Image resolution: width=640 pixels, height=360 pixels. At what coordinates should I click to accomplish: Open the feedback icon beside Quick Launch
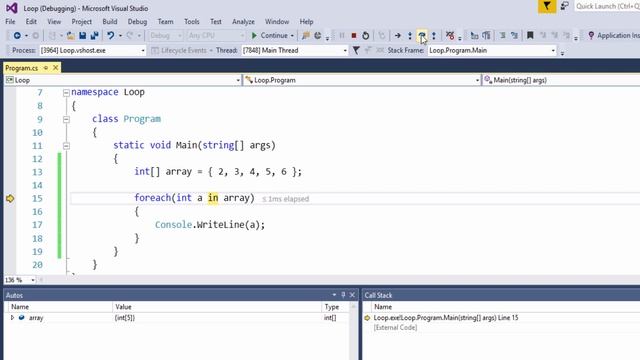(564, 6)
